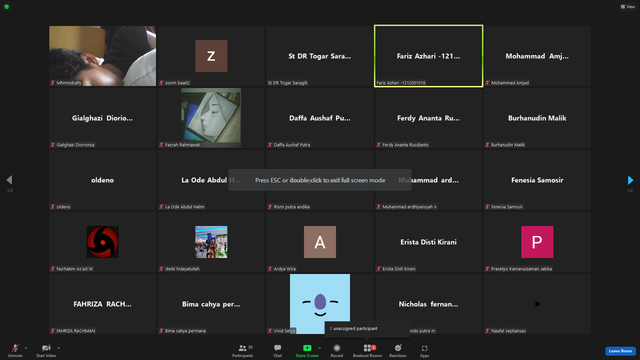Select Prasetyo's pink letter P avatar
Screen dimensions: 640x360
[537, 242]
